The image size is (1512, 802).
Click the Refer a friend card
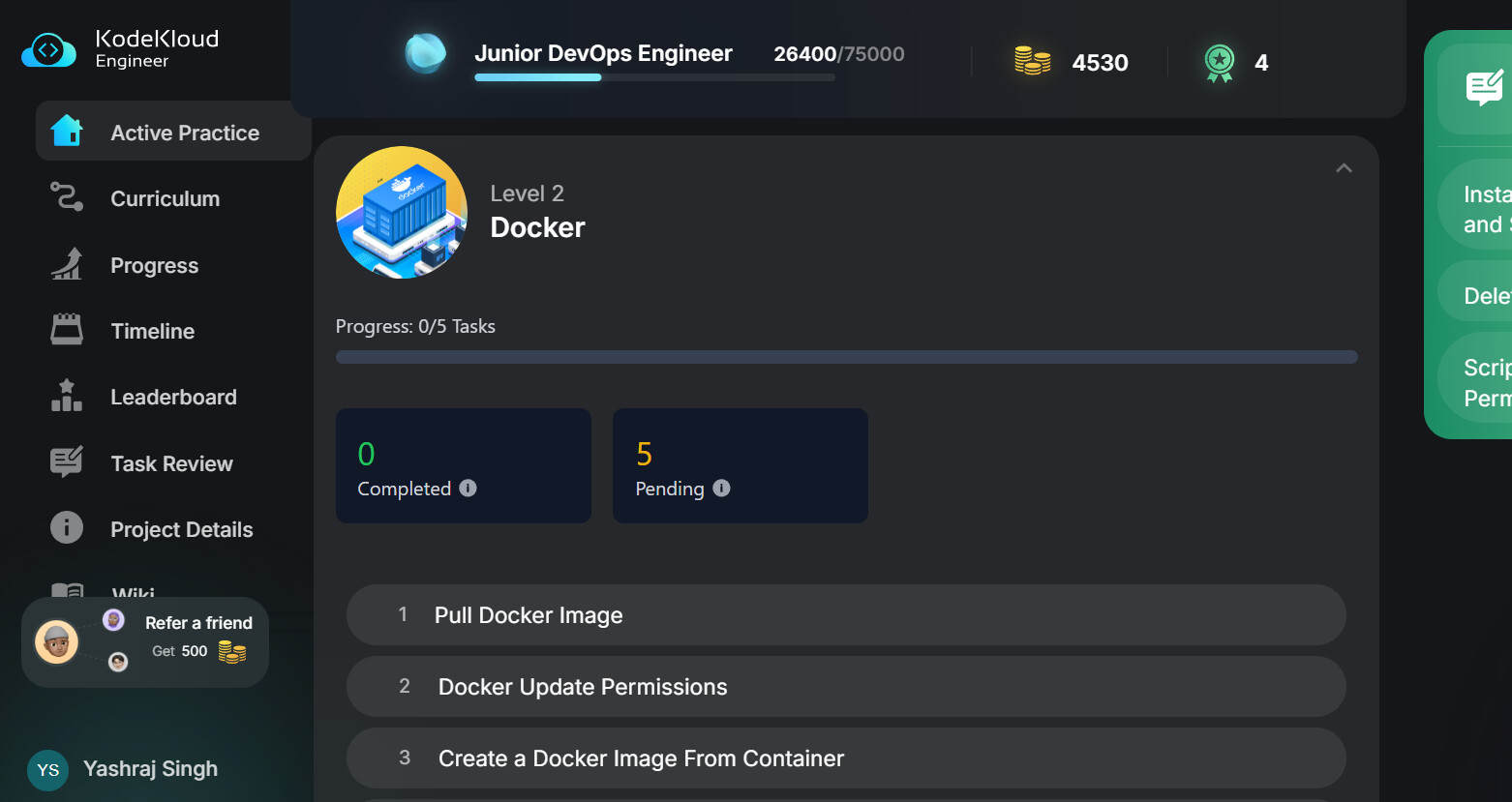coord(145,642)
